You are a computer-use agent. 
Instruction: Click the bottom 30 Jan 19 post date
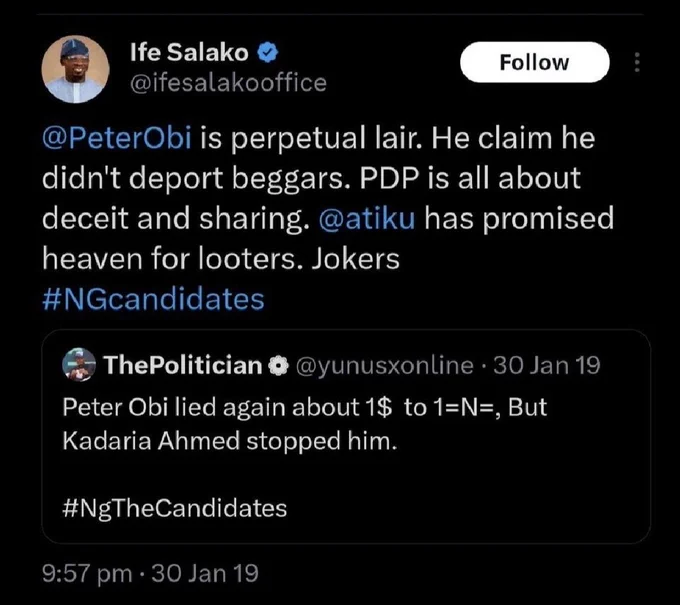(x=205, y=573)
